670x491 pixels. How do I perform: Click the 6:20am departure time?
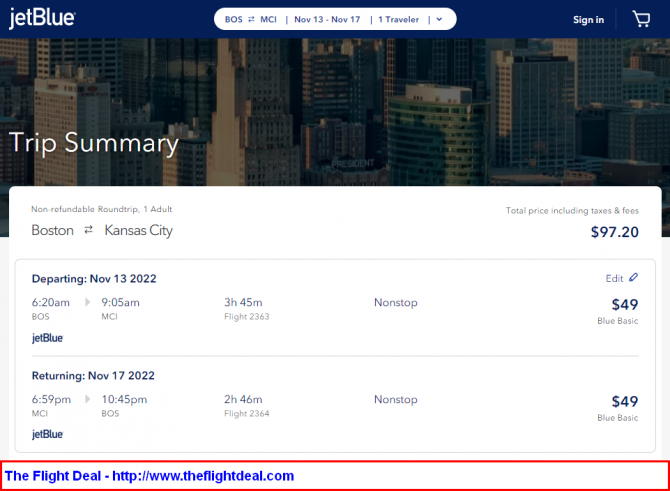(50, 303)
